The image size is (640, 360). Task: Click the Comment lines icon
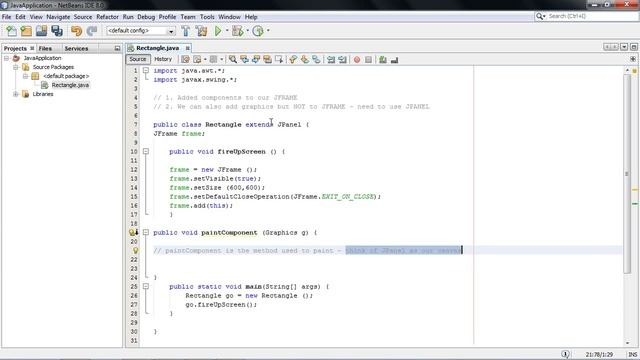point(383,60)
